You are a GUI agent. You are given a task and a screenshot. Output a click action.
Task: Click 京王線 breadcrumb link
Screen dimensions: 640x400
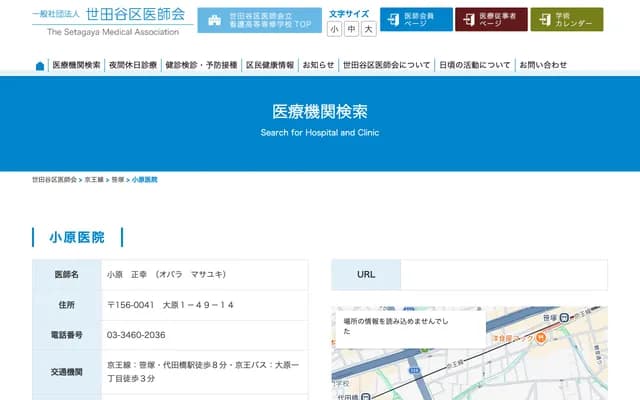pyautogui.click(x=95, y=179)
